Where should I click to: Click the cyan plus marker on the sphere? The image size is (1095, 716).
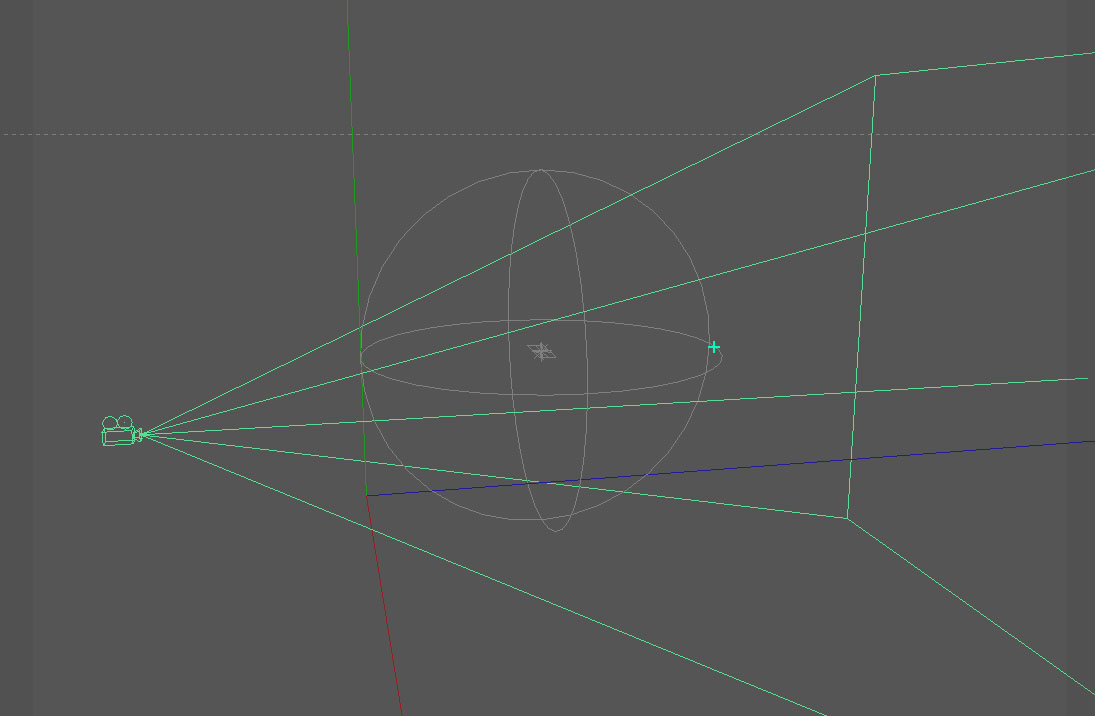(x=713, y=347)
